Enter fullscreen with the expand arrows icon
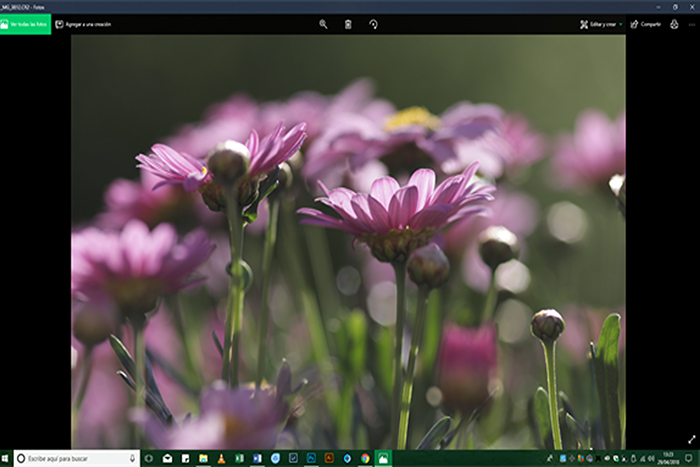This screenshot has width=700, height=467. pyautogui.click(x=690, y=439)
